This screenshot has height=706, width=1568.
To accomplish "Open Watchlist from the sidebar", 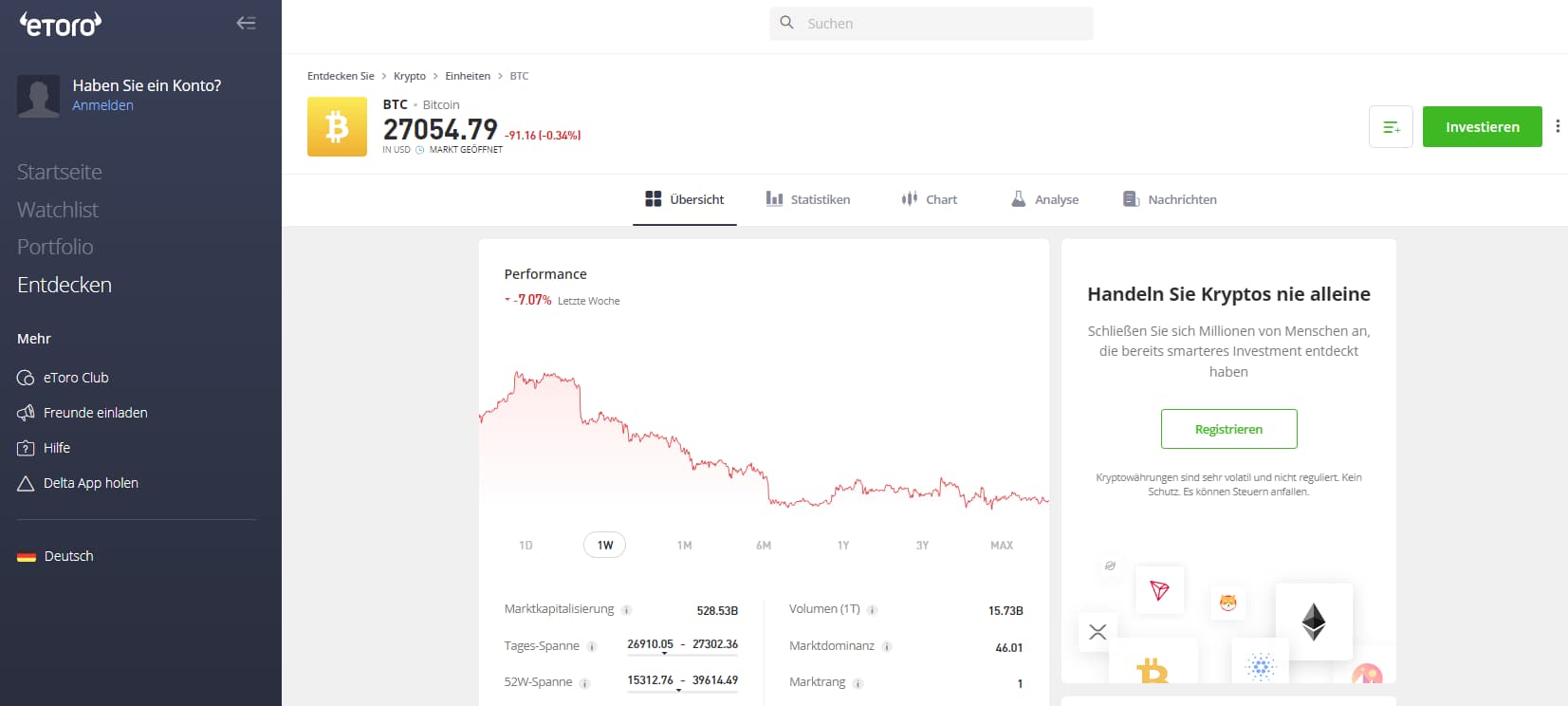I will tap(58, 210).
